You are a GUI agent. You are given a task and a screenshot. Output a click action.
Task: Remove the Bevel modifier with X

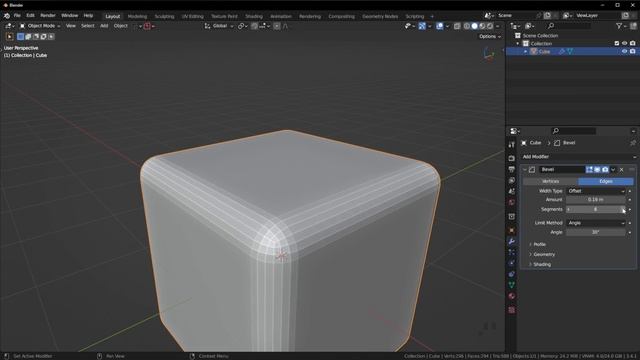tap(622, 169)
